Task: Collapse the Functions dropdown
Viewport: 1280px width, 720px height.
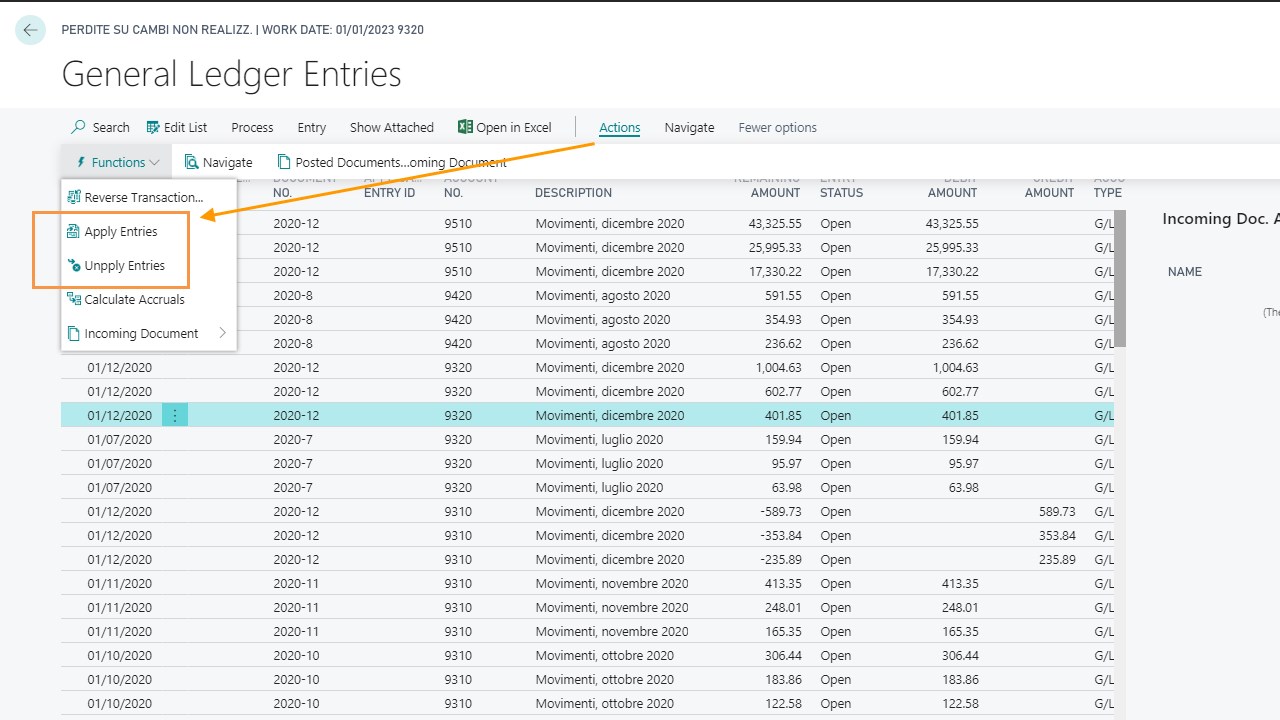Action: point(117,162)
